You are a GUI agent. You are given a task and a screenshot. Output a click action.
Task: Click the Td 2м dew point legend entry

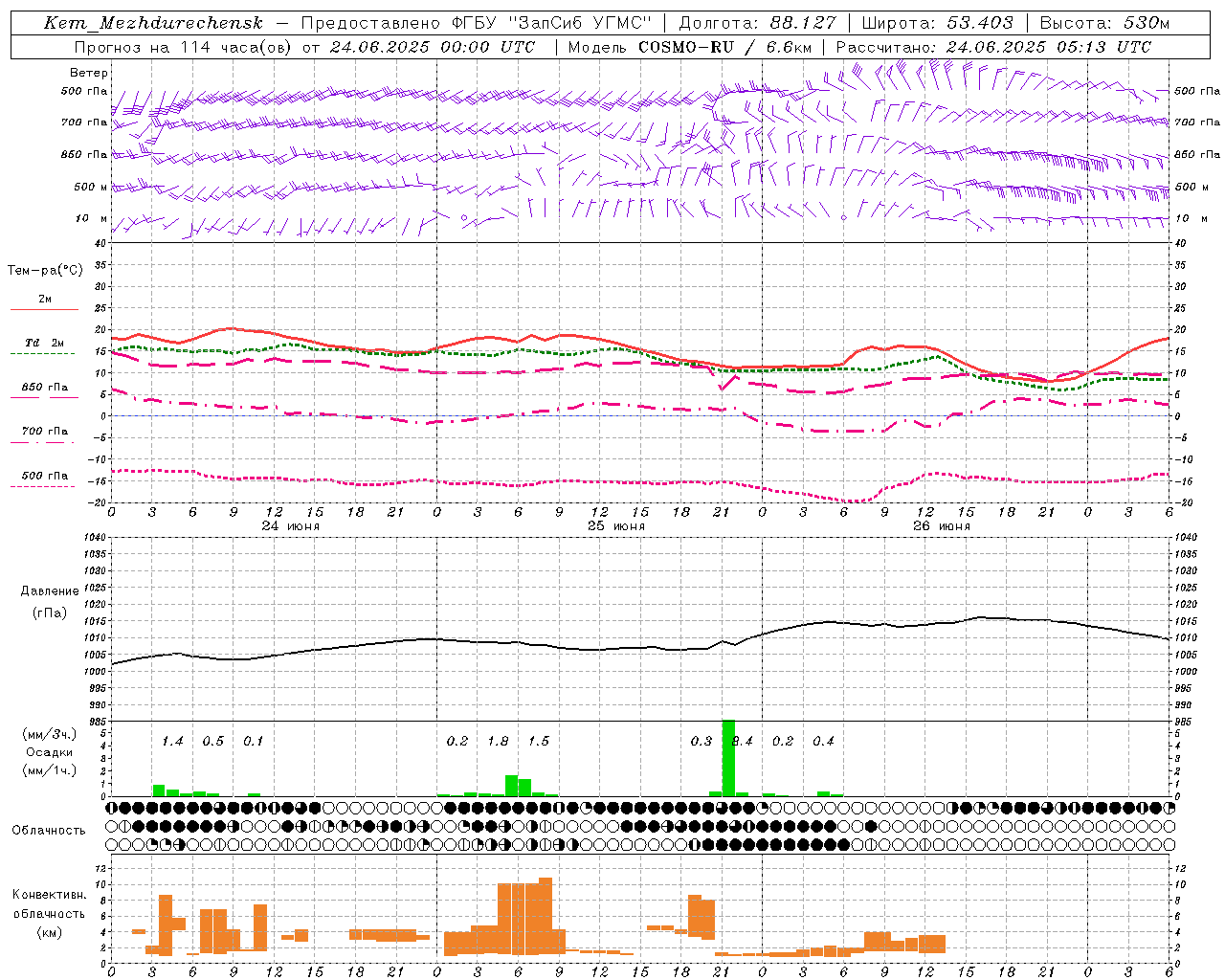tap(44, 343)
